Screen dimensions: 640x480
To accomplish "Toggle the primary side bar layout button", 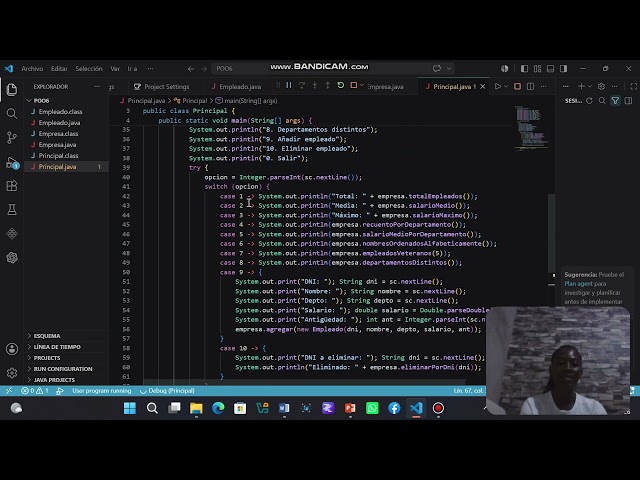I will 524,69.
